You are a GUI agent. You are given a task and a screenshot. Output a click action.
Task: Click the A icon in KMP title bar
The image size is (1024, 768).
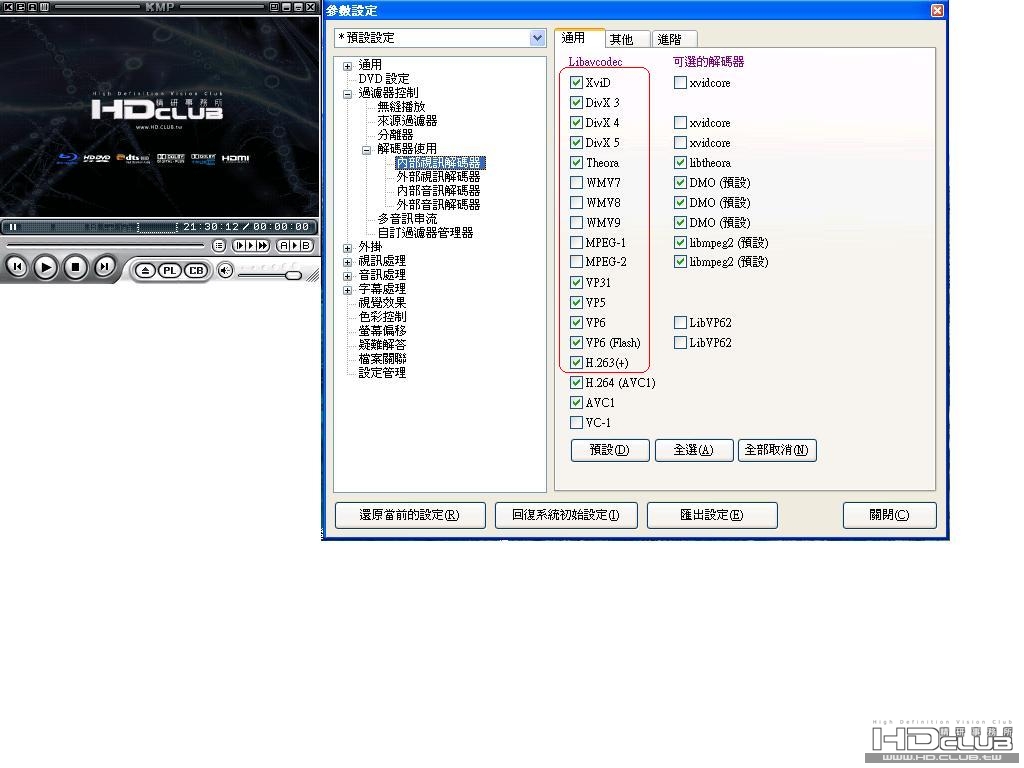tap(32, 7)
